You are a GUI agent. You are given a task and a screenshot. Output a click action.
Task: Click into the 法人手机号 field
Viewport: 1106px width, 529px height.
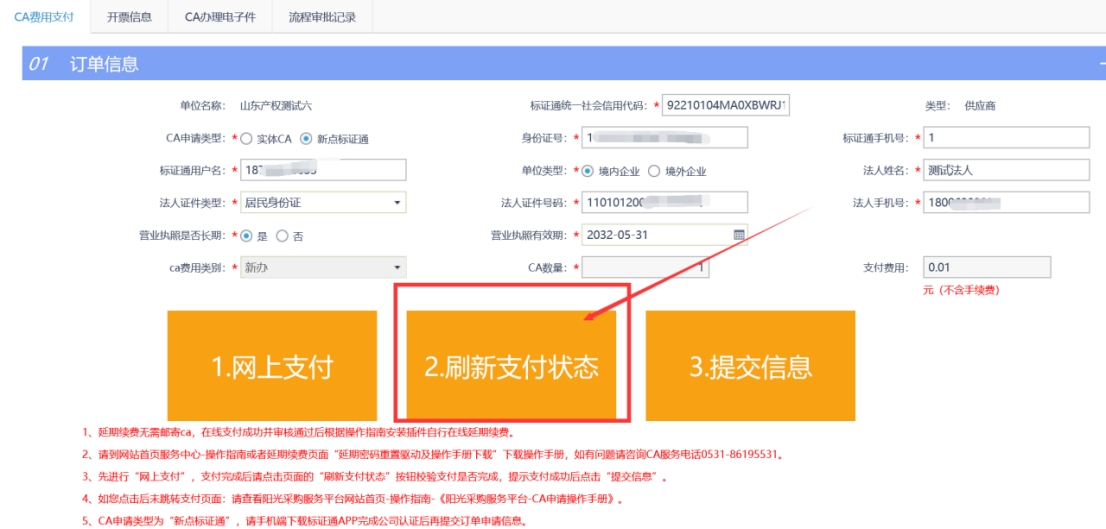pos(1005,202)
